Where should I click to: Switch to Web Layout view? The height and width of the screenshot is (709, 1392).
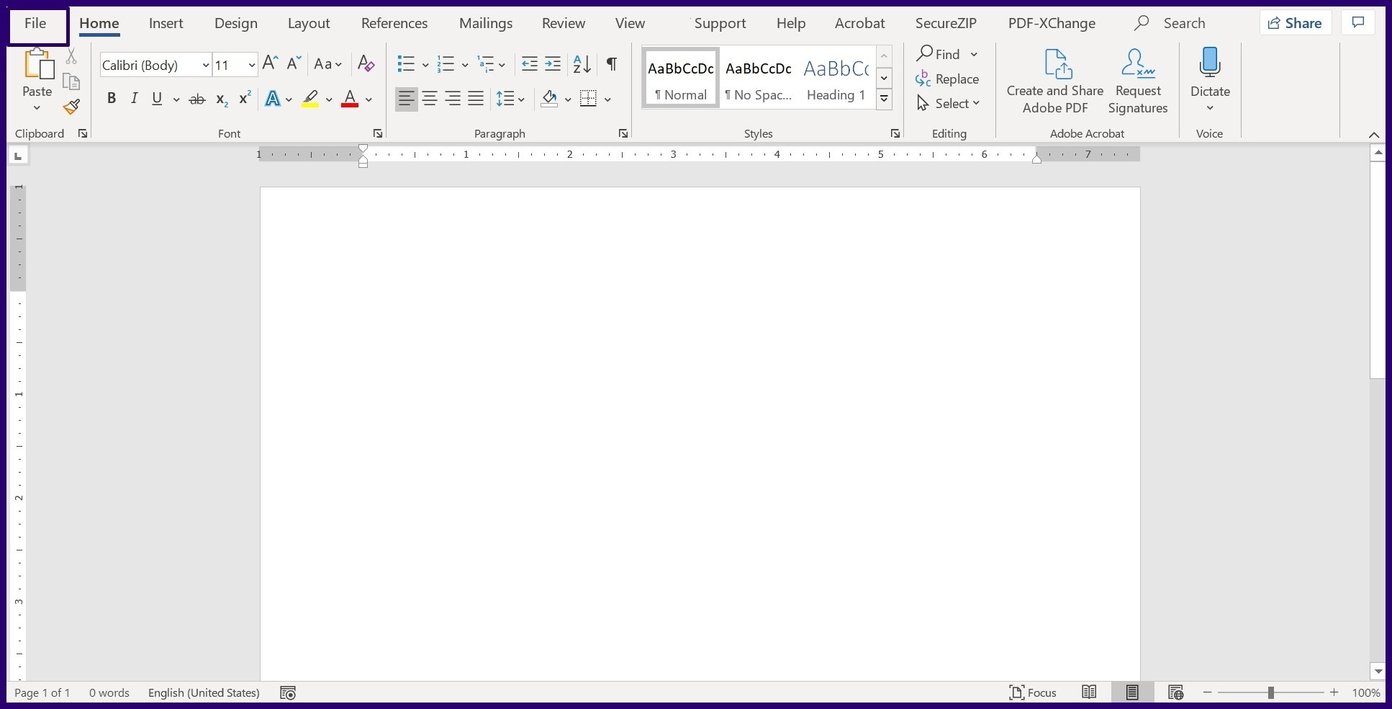pyautogui.click(x=1176, y=692)
